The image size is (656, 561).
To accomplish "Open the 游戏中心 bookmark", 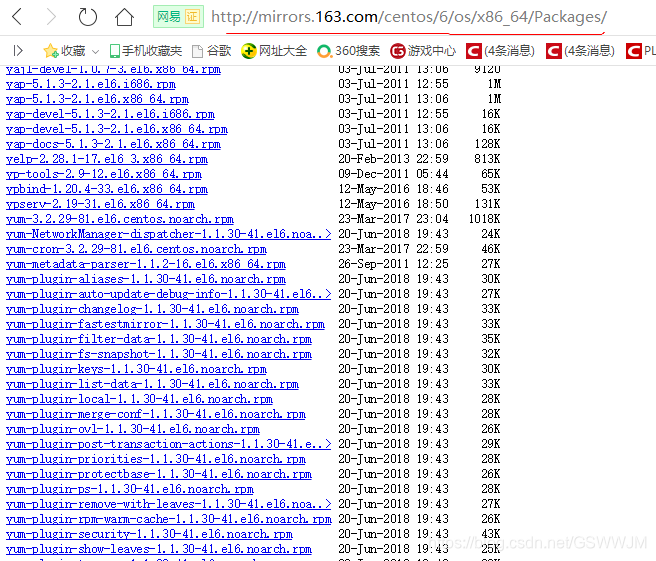I will click(423, 51).
